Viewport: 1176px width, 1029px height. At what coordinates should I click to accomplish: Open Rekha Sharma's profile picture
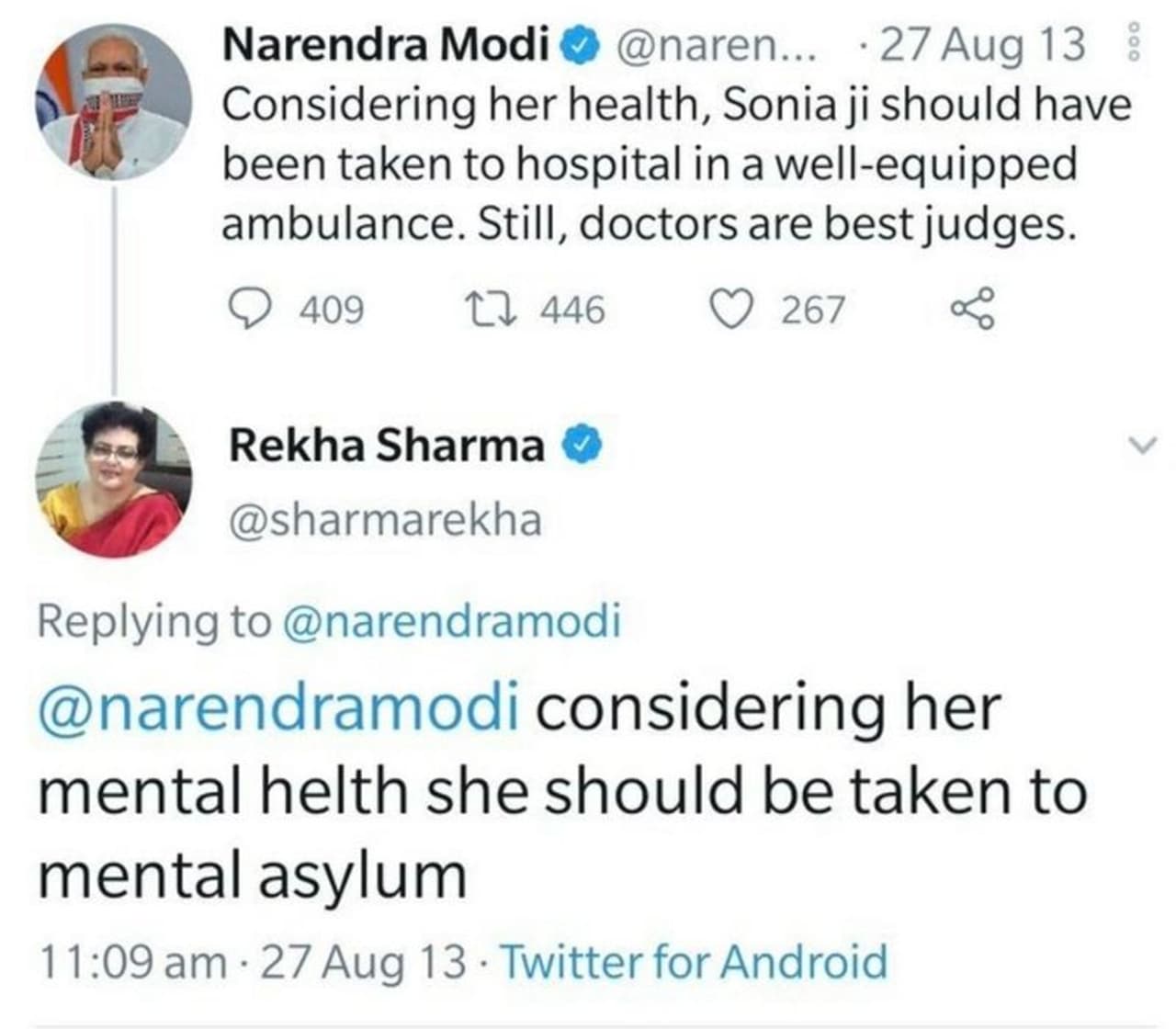(113, 481)
